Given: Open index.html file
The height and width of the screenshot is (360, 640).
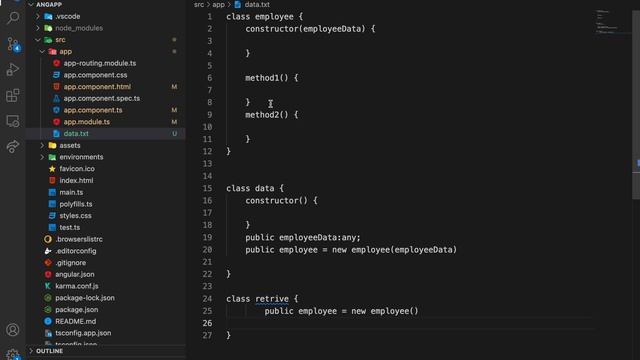Looking at the screenshot, I should pyautogui.click(x=76, y=180).
